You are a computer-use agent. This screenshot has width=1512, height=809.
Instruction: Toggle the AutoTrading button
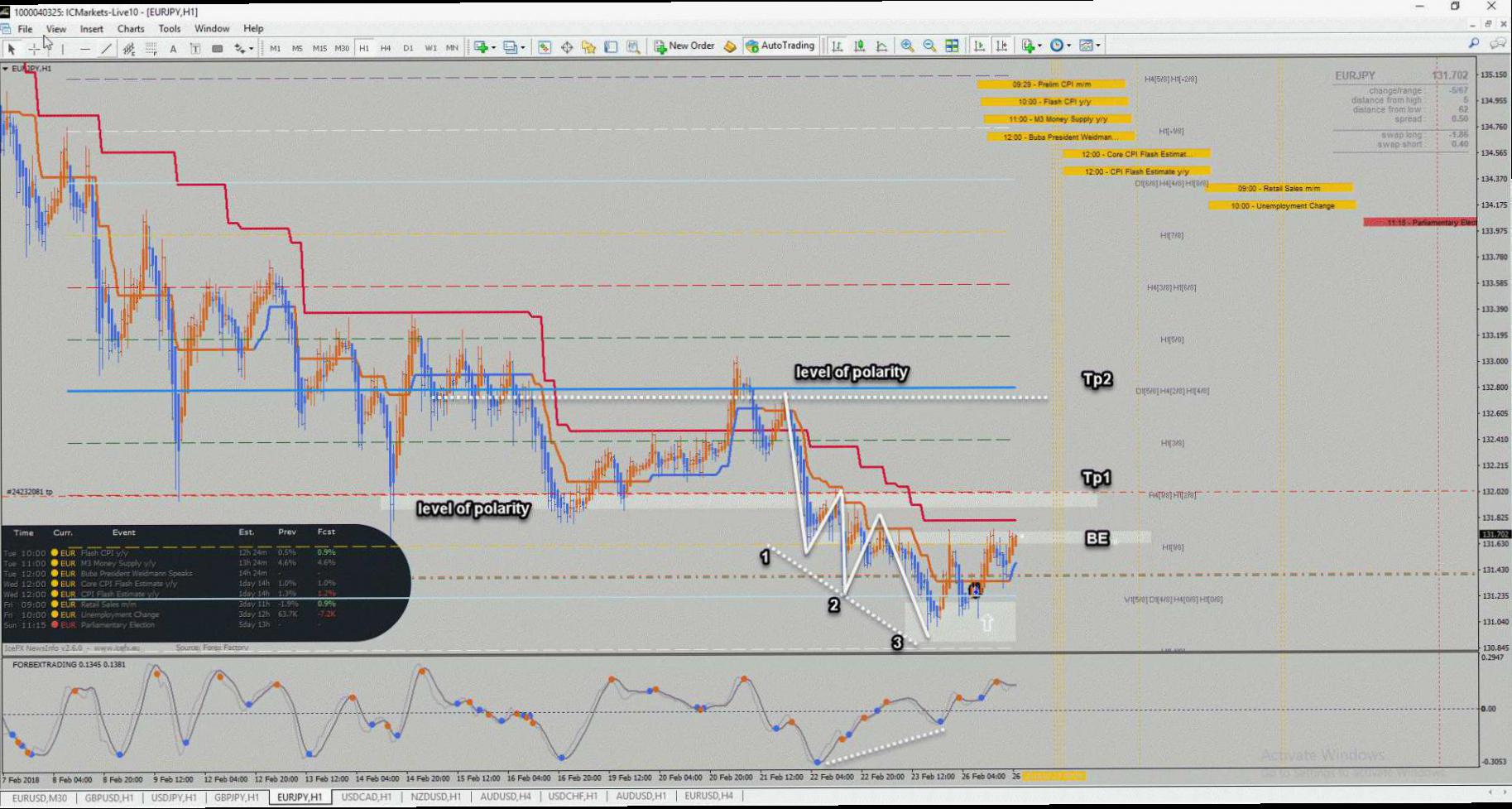780,46
